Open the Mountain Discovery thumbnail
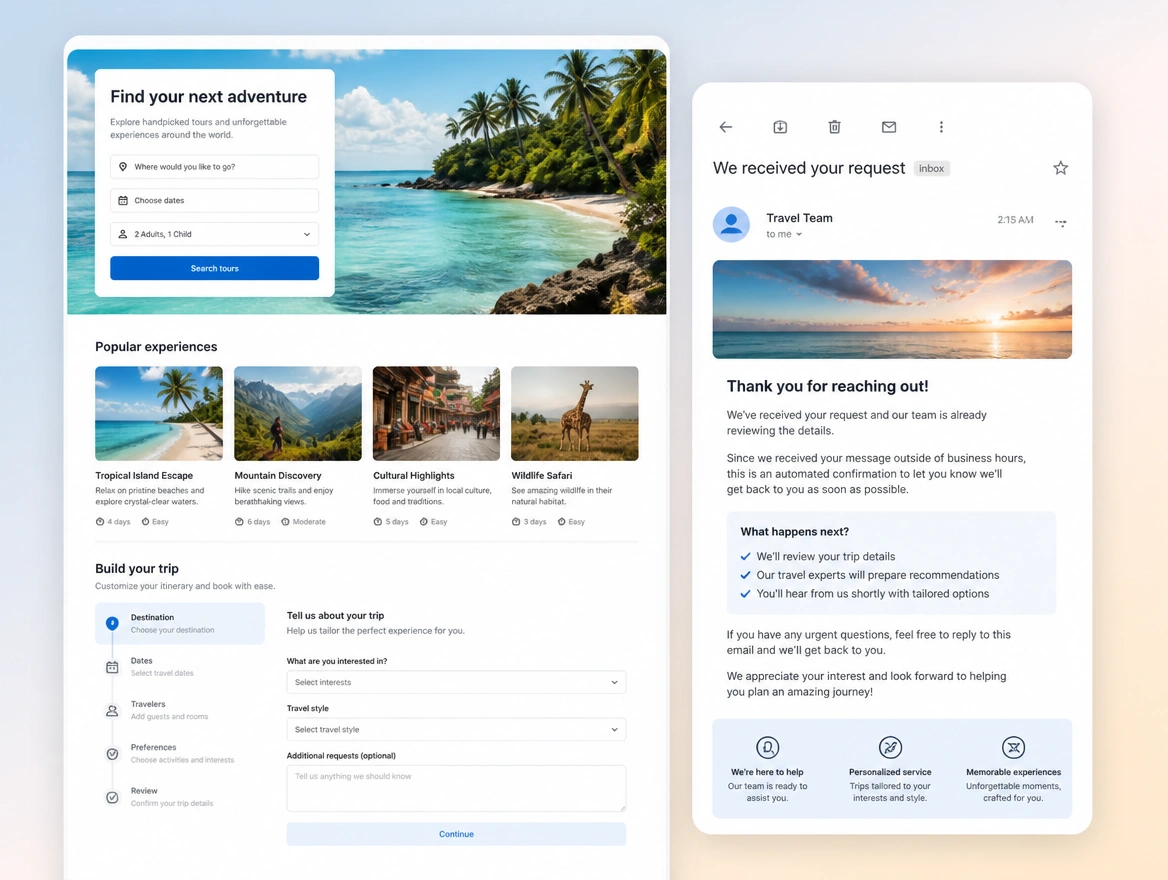 tap(298, 414)
